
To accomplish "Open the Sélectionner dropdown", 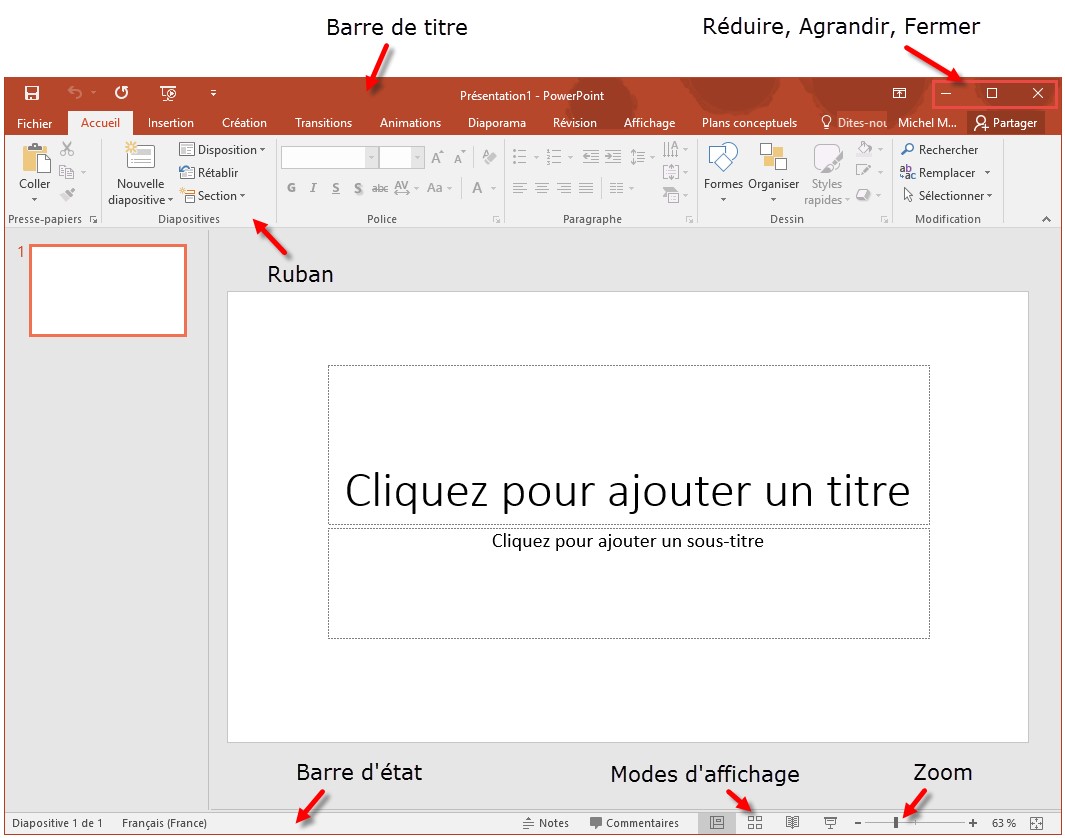I will coord(947,196).
